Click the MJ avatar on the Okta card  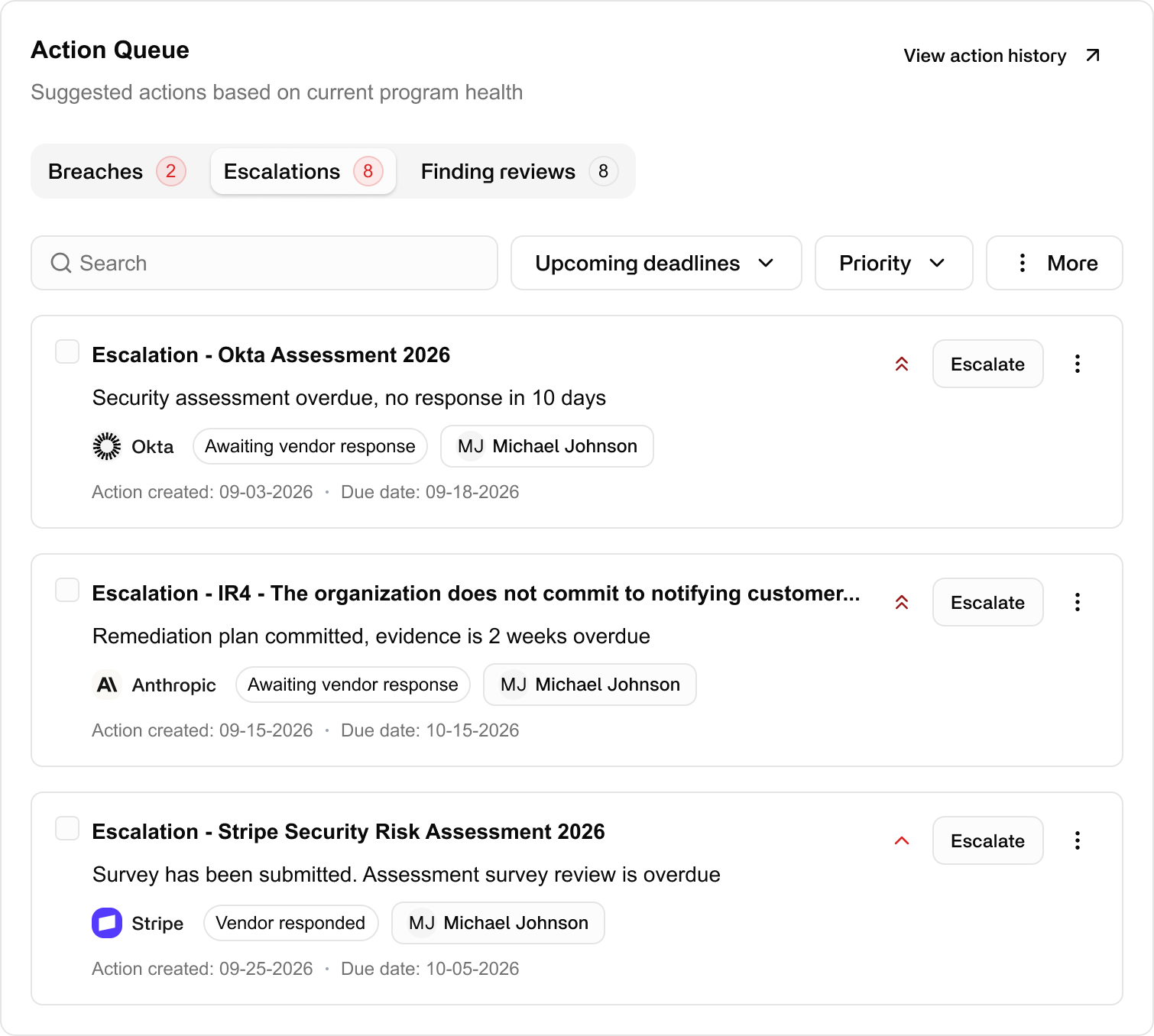point(471,446)
